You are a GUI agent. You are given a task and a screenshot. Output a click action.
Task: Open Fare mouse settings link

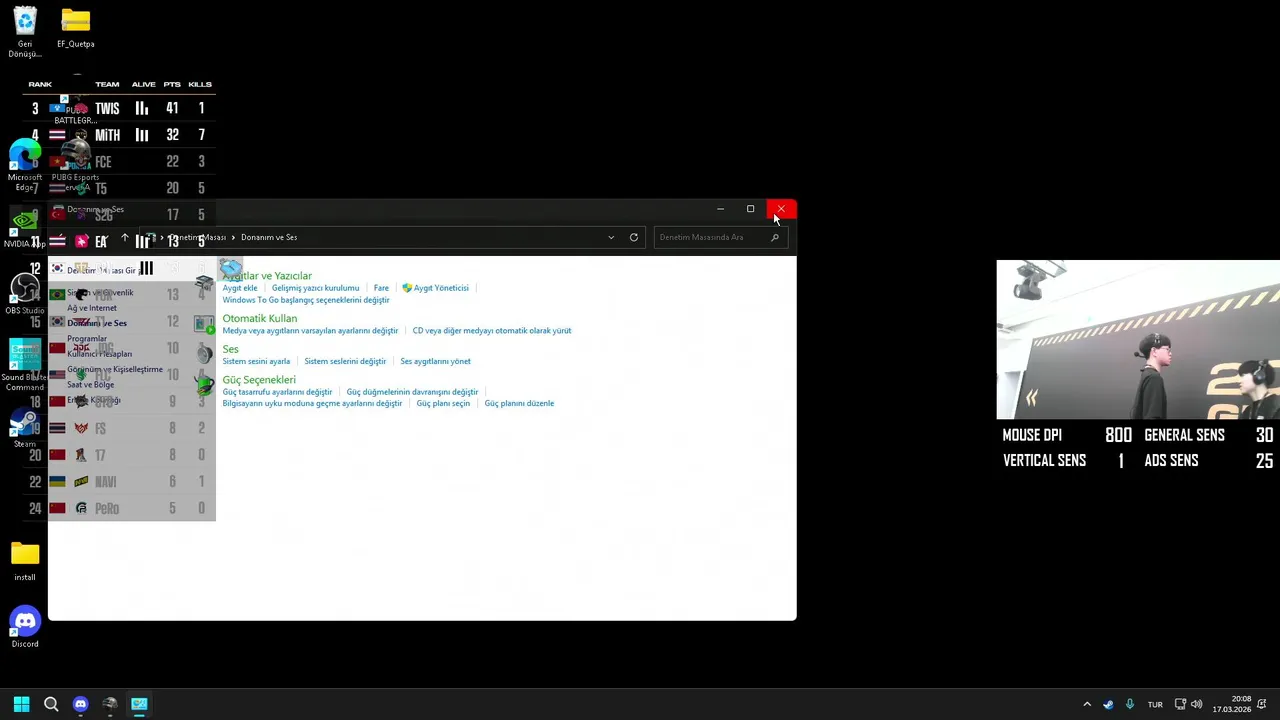click(381, 288)
